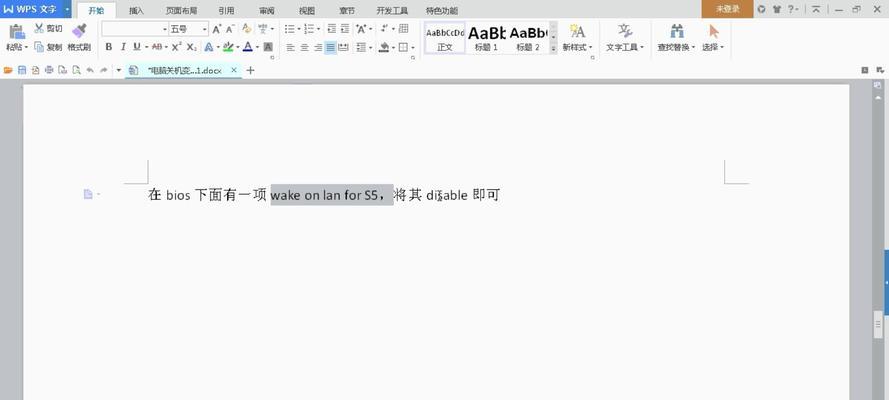This screenshot has width=889, height=400.
Task: Click the distributed alignment button
Action: 344,47
